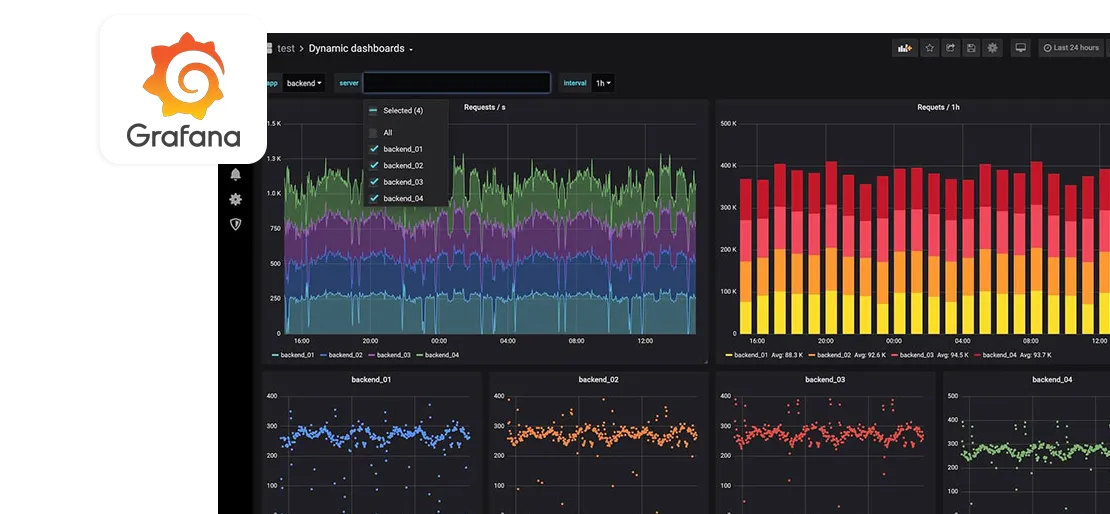
Task: Expand the Dynamic dashboards title dropdown
Action: pos(361,48)
